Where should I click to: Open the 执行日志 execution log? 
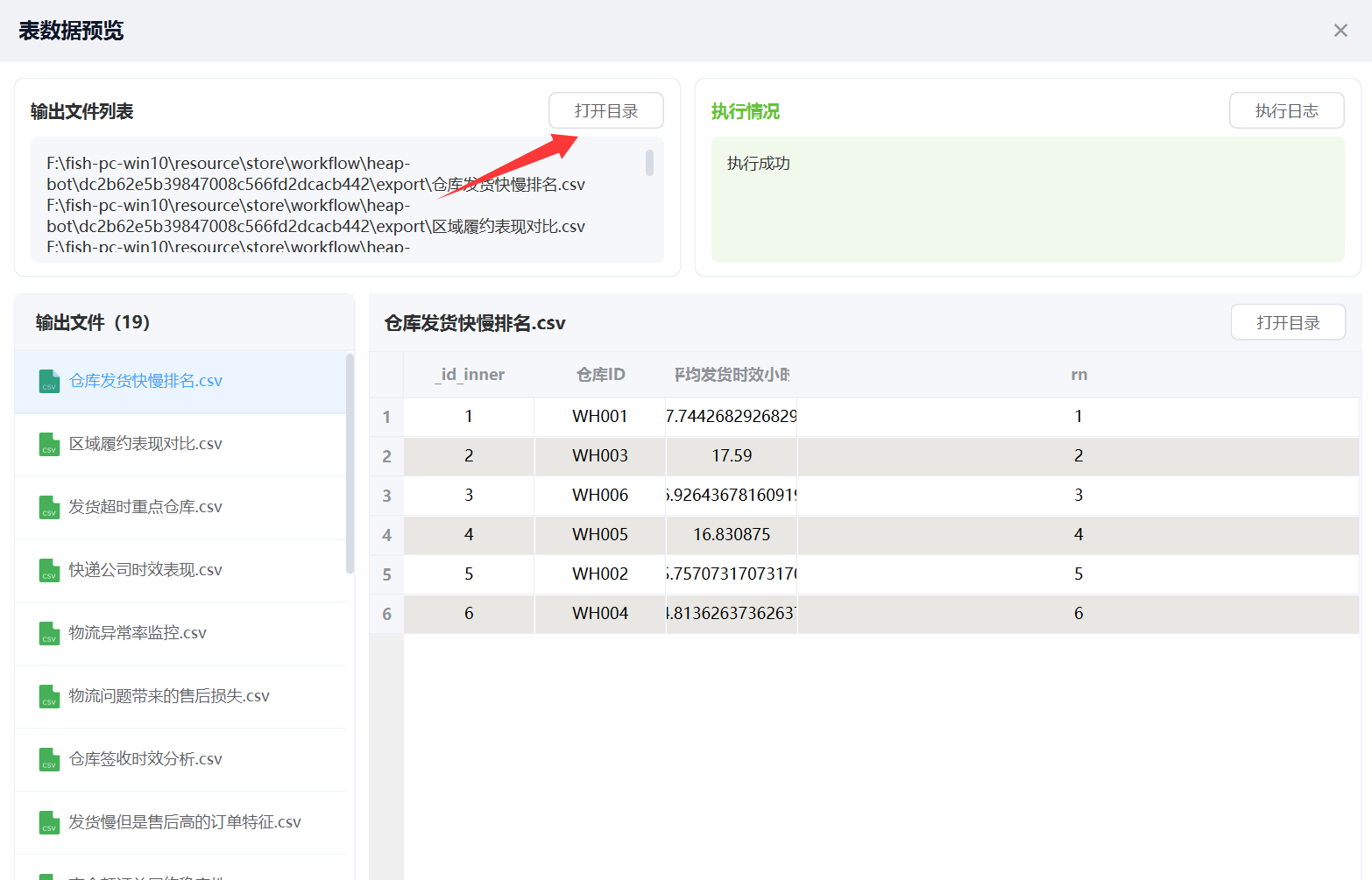(1286, 111)
